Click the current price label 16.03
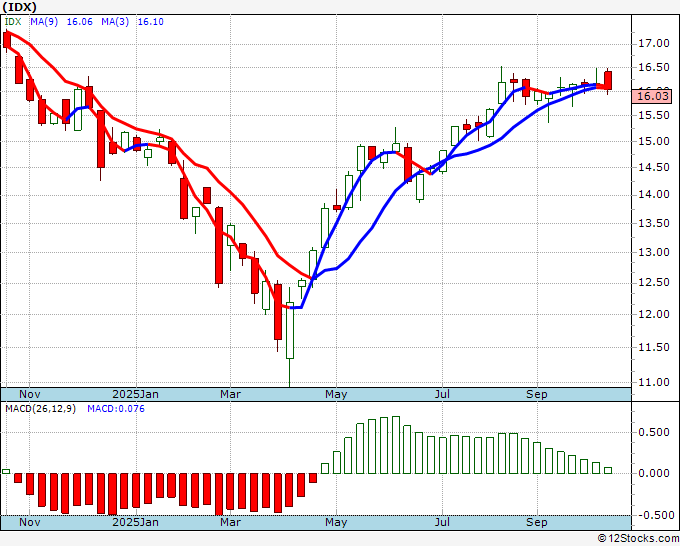 653,96
